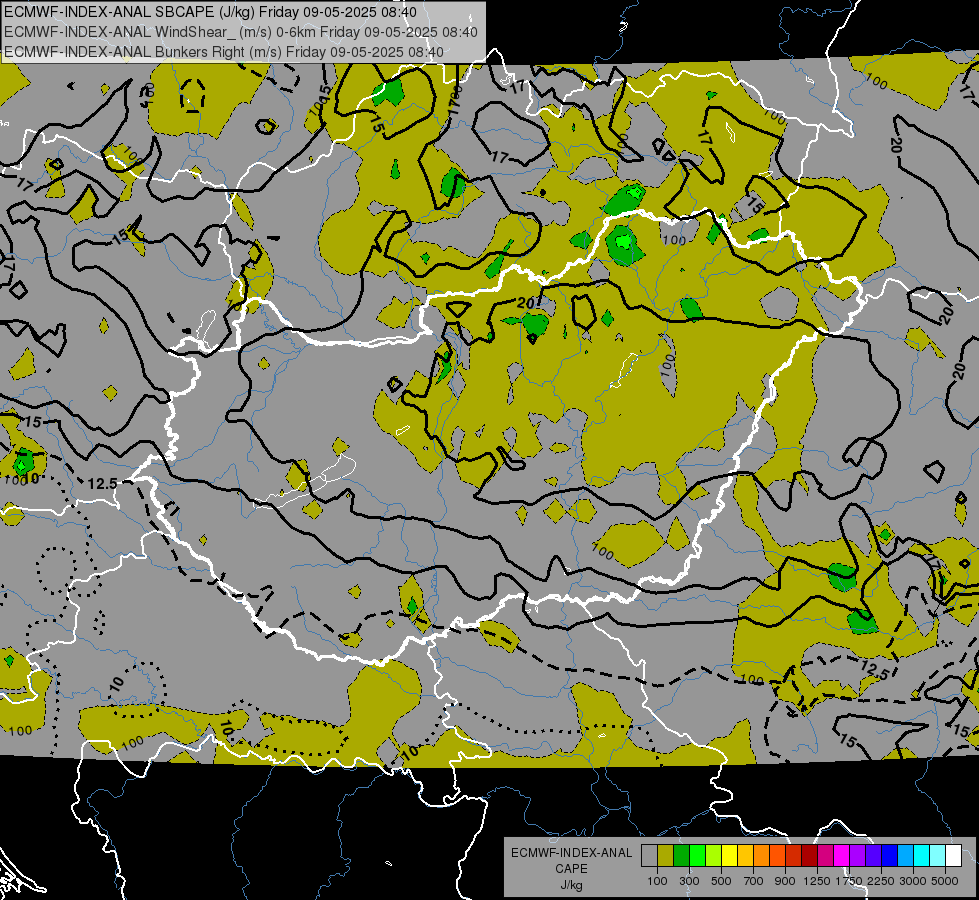Select the olive legend swatch

(666, 856)
